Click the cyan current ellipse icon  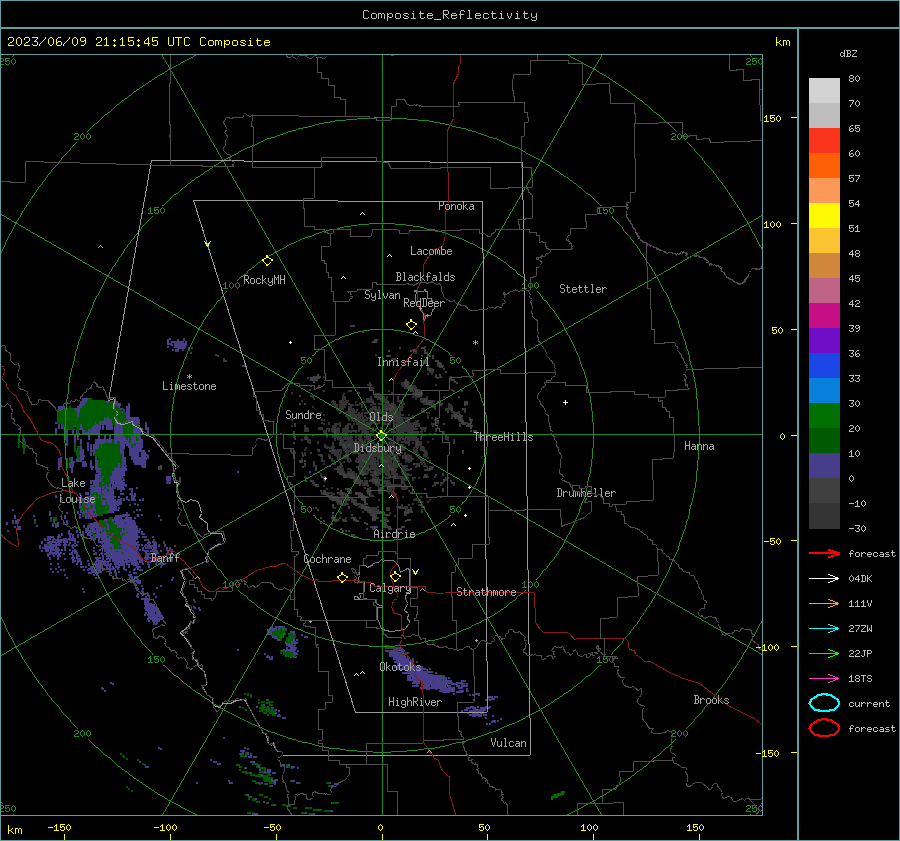pyautogui.click(x=824, y=703)
